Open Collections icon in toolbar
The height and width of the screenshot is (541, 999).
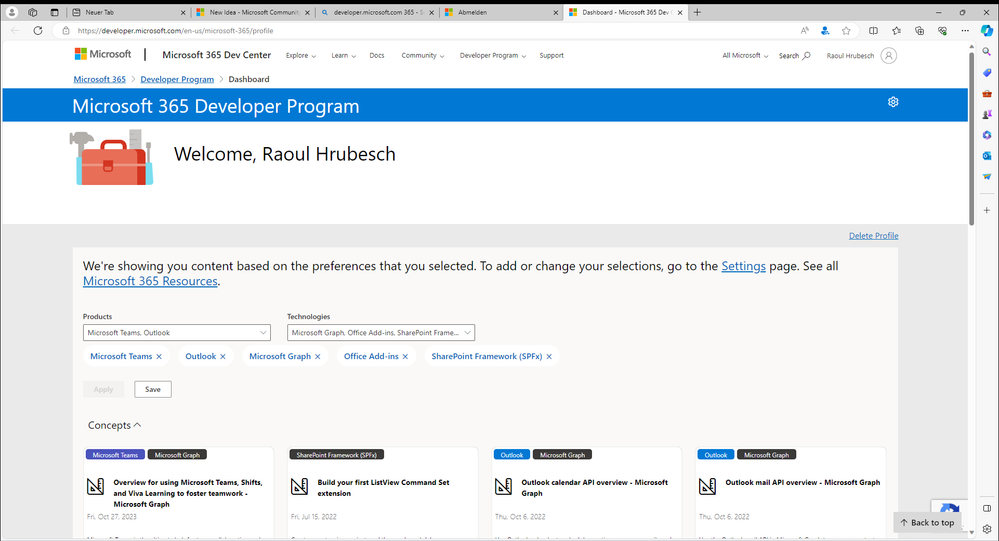tap(919, 31)
